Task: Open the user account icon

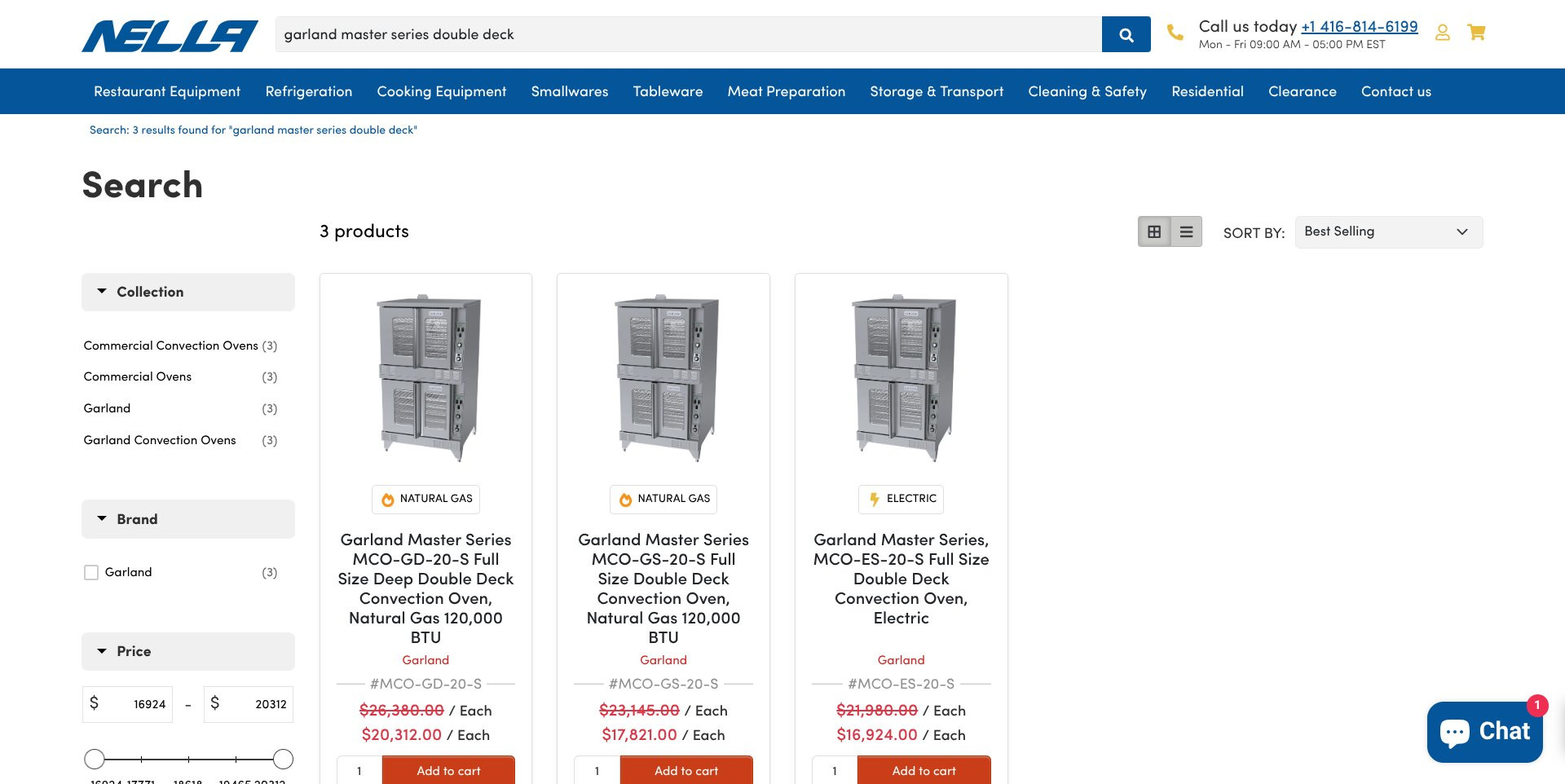Action: click(1442, 33)
